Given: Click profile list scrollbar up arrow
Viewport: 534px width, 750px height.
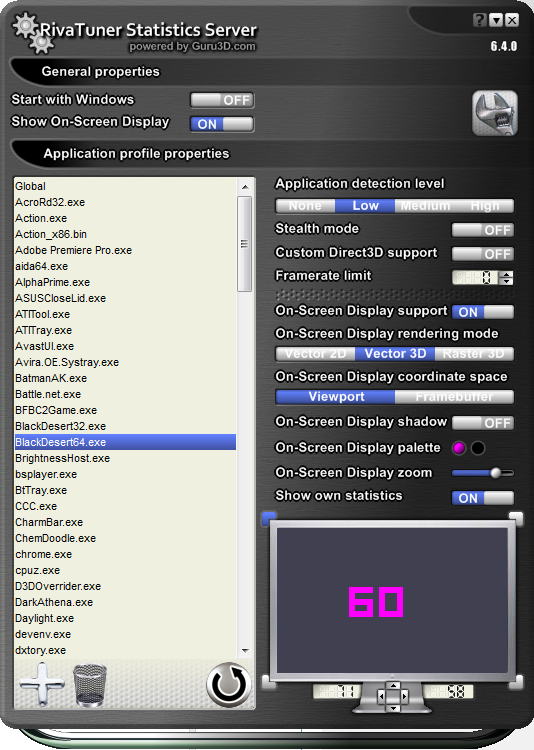Looking at the screenshot, I should 245,187.
